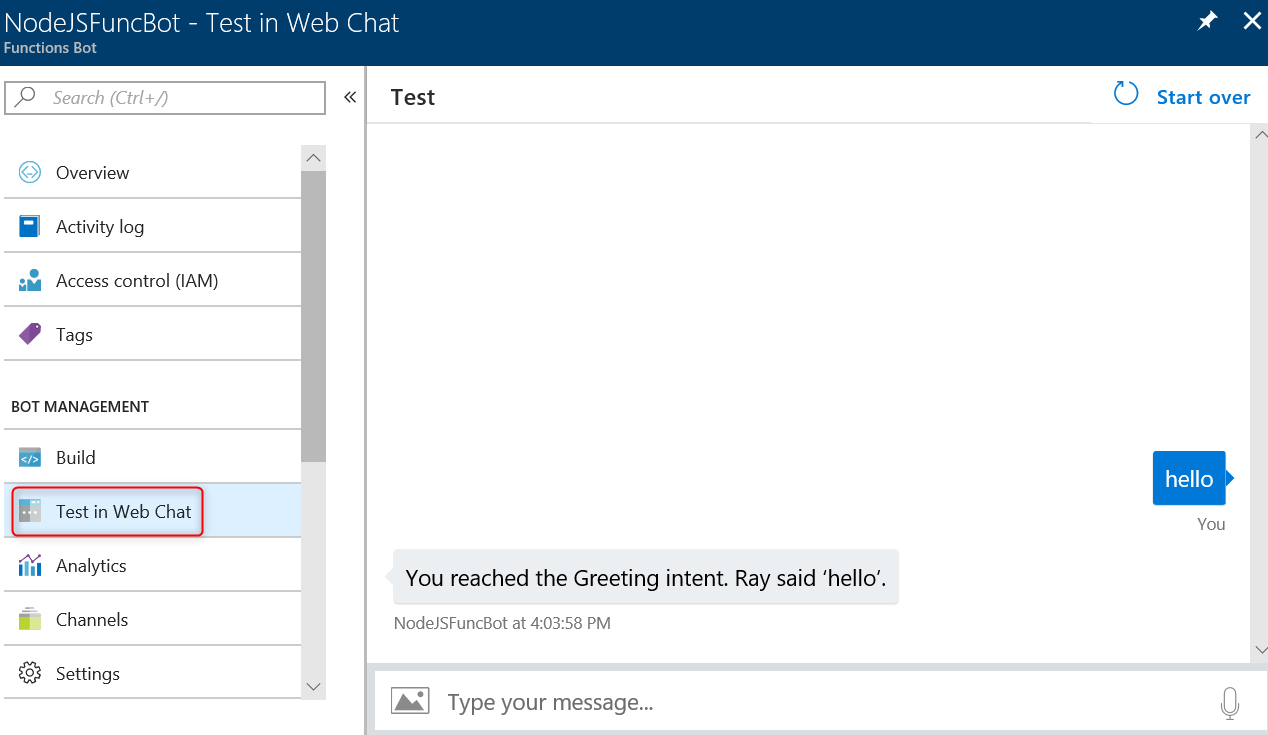The height and width of the screenshot is (735, 1268).
Task: Click the Channels stack icon
Action: tap(30, 619)
